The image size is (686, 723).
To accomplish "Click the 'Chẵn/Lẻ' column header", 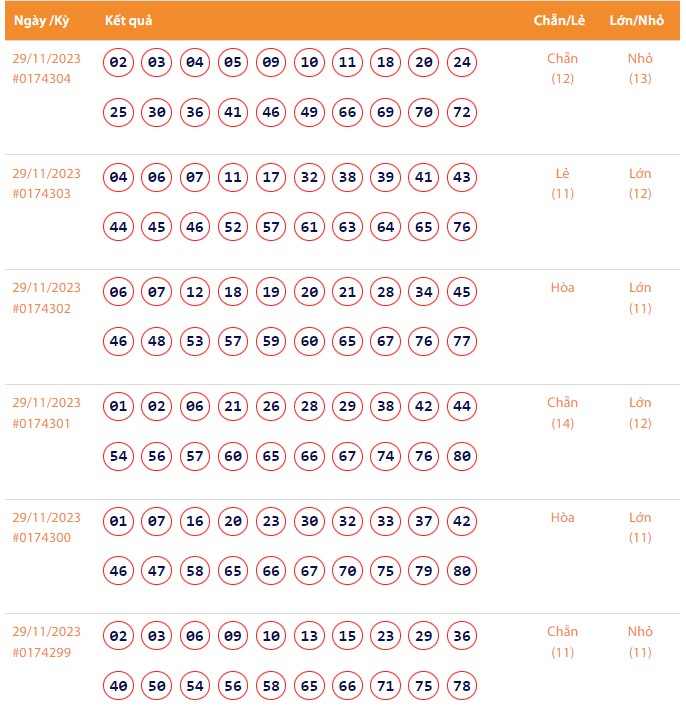I will (x=560, y=21).
